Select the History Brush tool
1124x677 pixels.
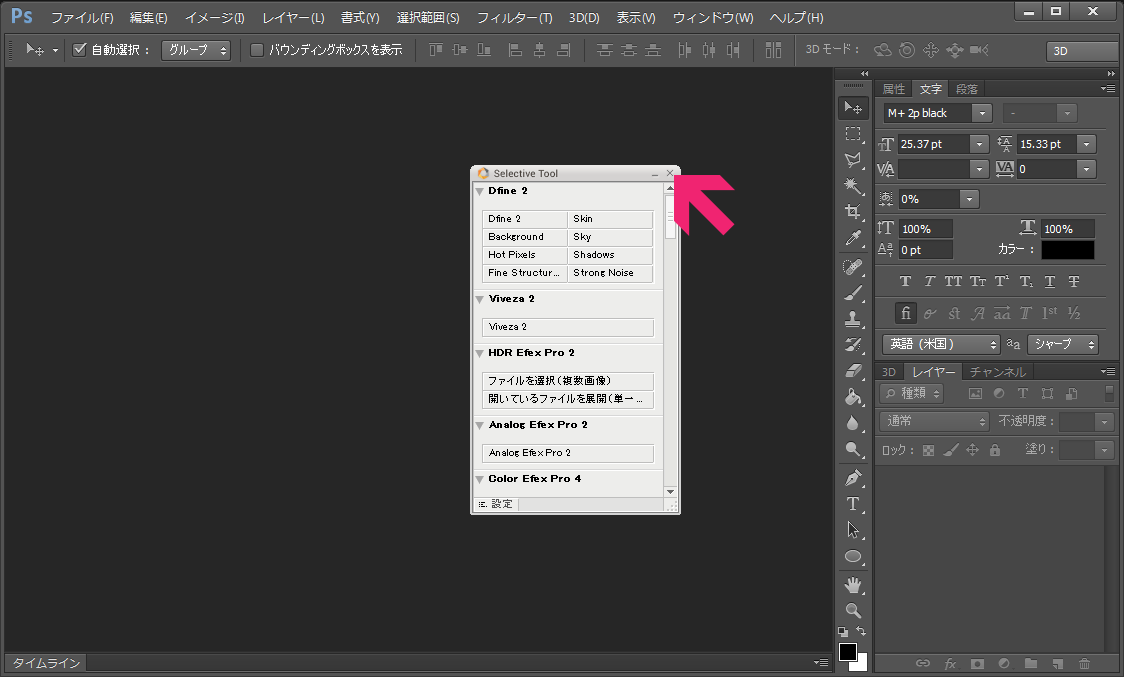point(852,344)
